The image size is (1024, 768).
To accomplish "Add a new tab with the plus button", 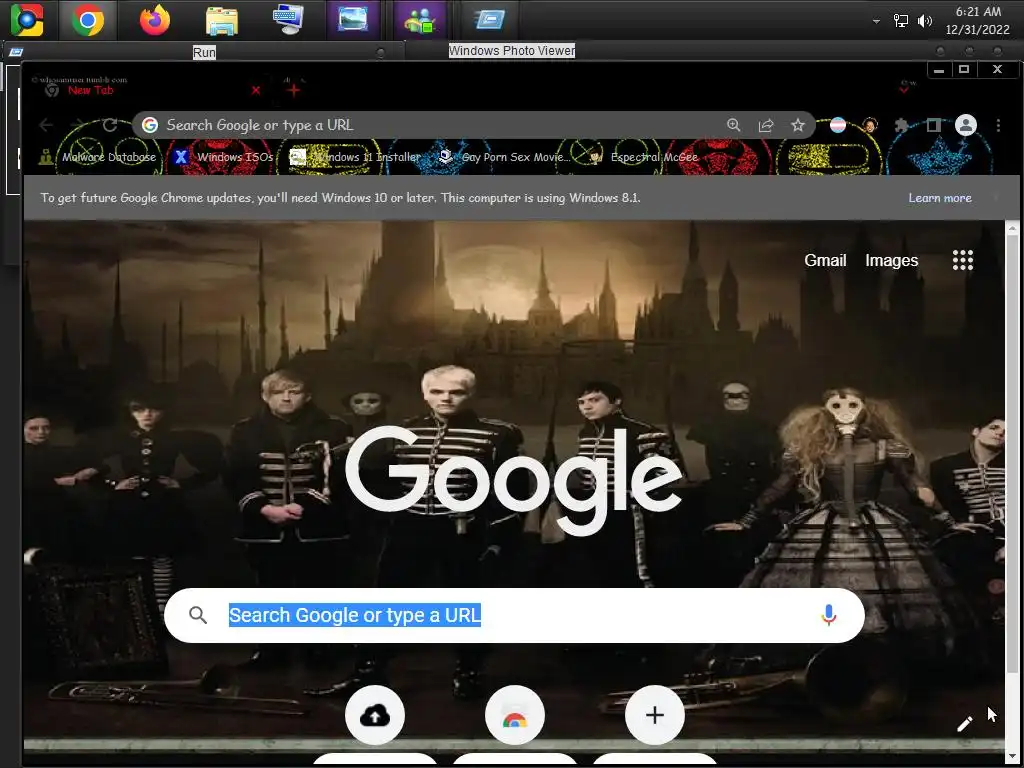I will coord(294,90).
